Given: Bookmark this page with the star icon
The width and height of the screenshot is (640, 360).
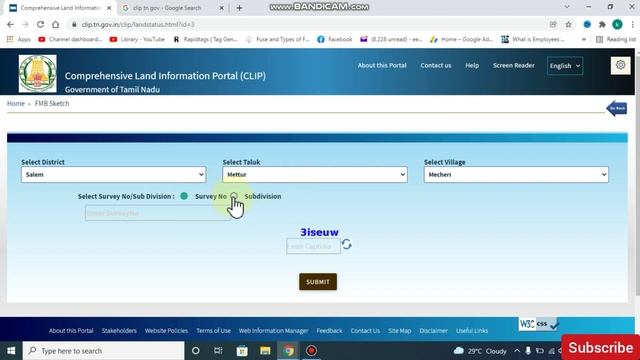Looking at the screenshot, I should 568,24.
